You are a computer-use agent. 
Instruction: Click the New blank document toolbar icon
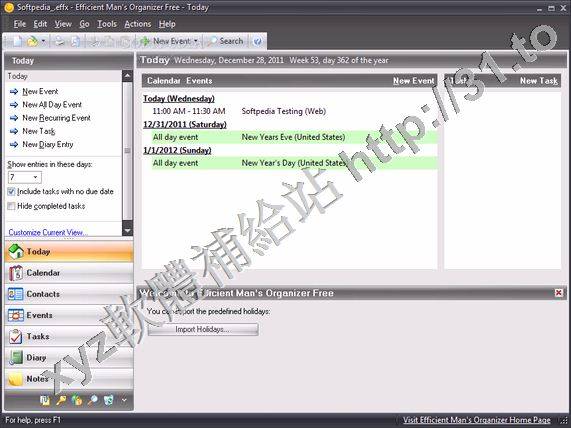[17, 41]
